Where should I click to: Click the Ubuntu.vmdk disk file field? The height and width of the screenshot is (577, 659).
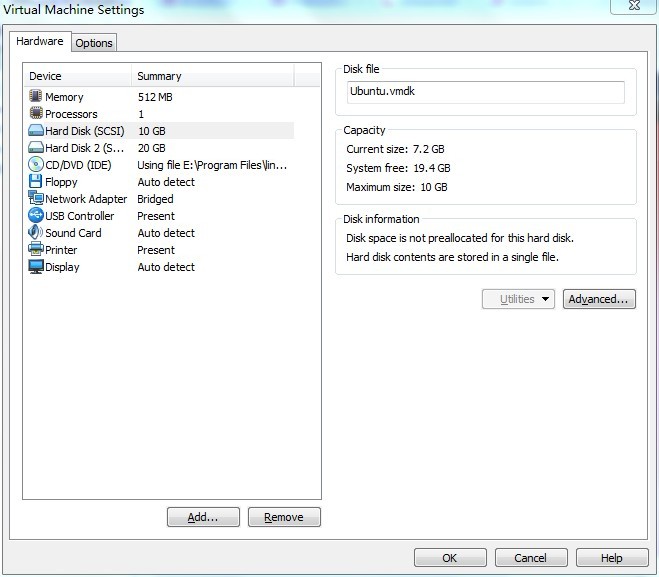[486, 92]
